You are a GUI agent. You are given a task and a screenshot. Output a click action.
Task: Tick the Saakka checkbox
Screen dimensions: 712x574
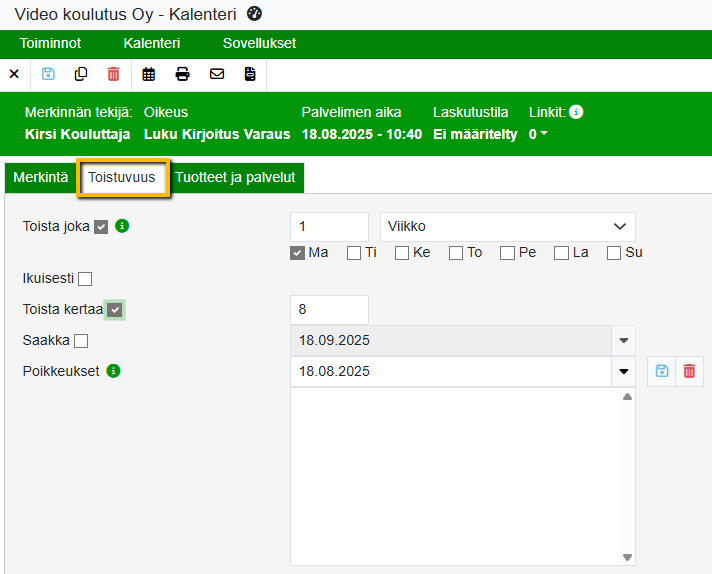pos(81,341)
